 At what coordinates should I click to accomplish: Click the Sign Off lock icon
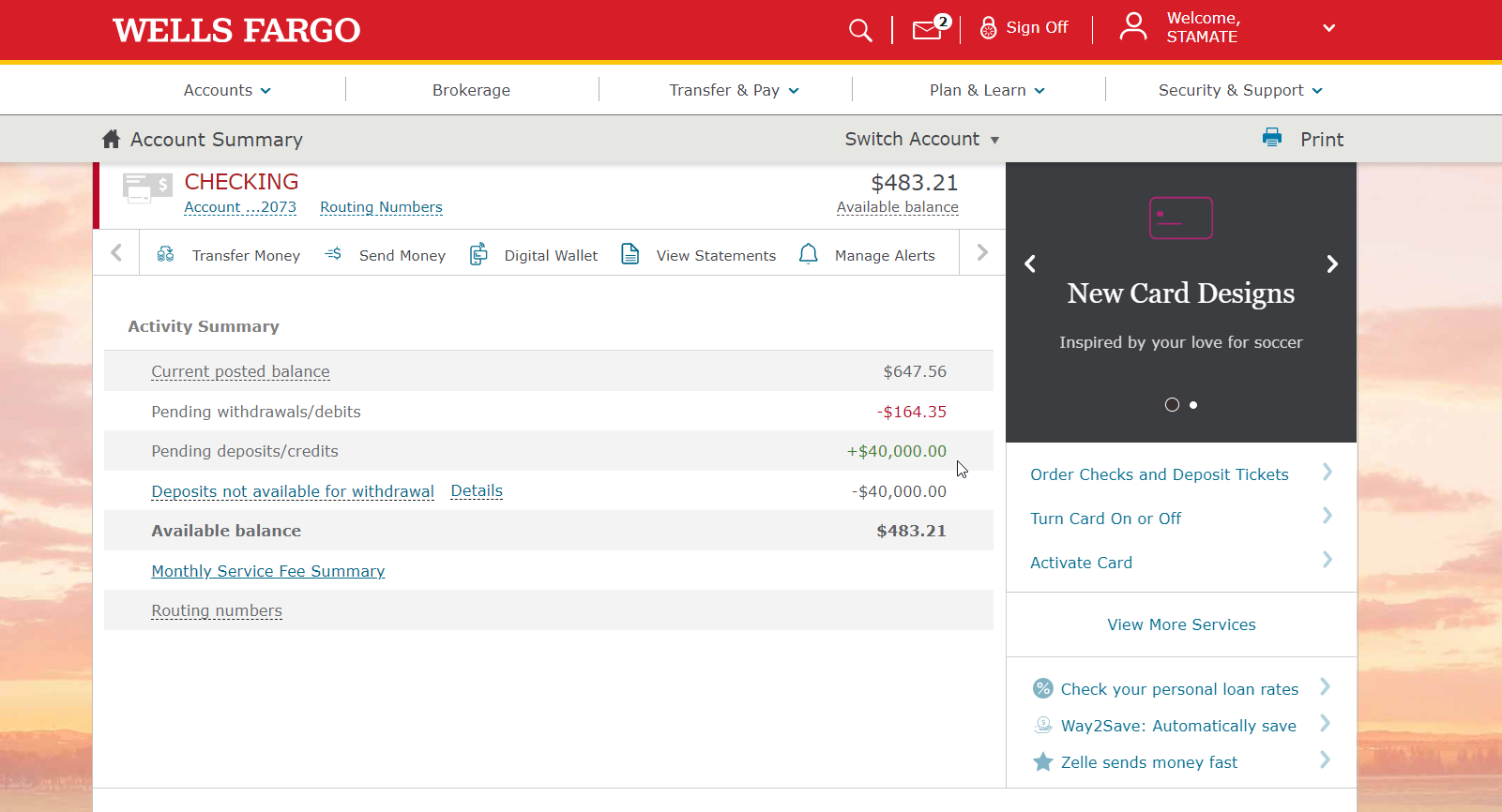coord(988,28)
